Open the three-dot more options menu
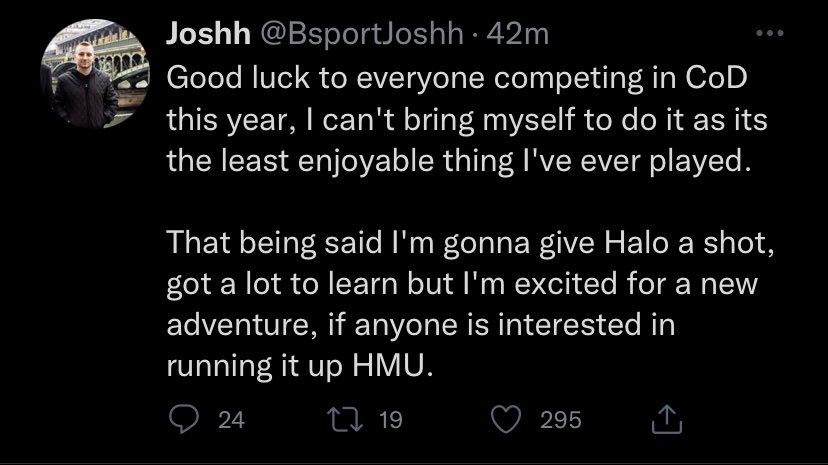 coord(767,33)
